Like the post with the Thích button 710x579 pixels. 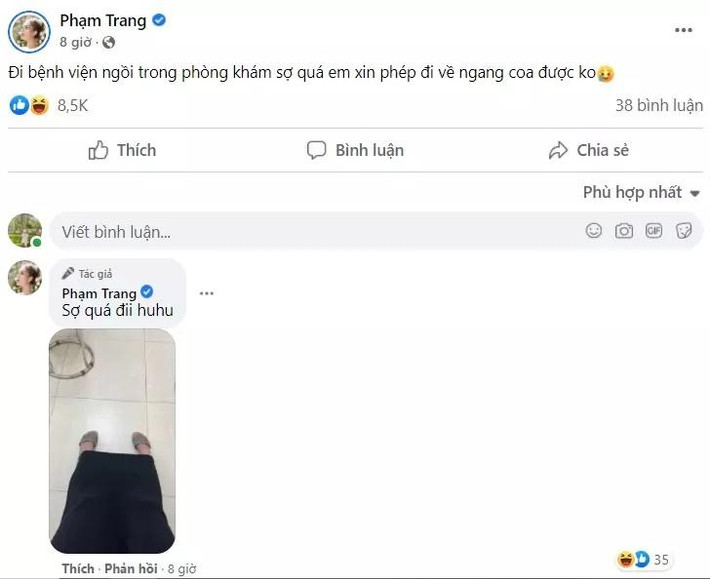122,150
